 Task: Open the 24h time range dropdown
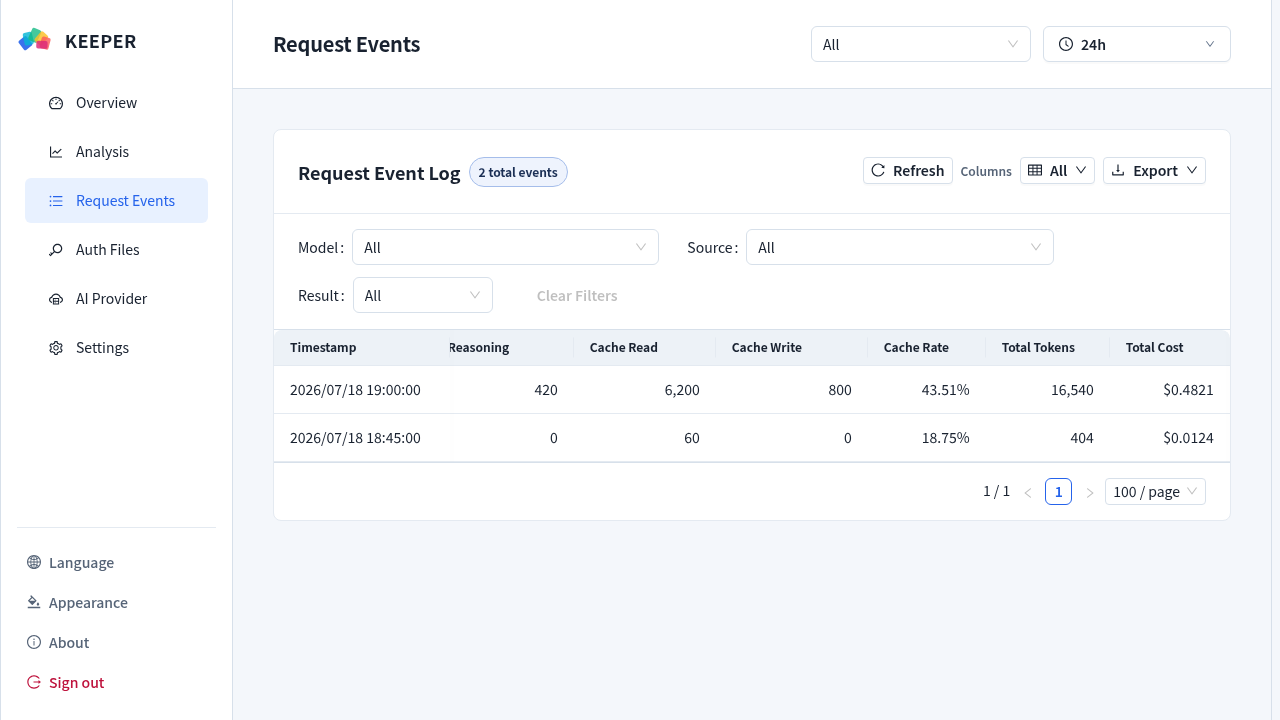1137,44
